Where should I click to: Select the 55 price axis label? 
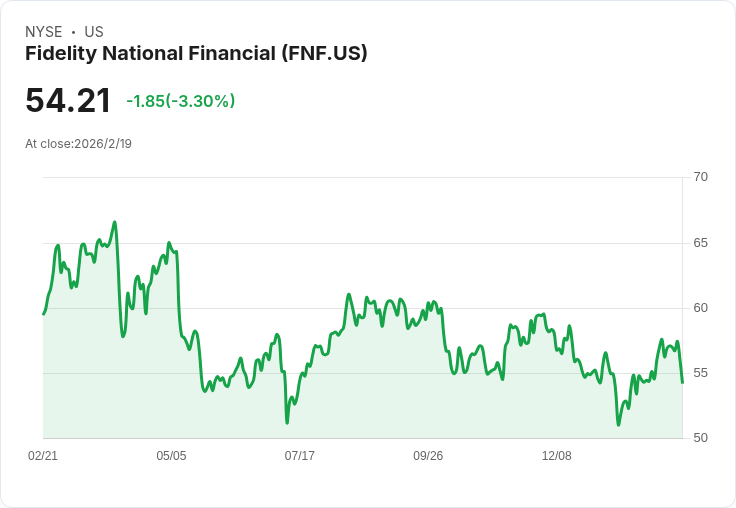700,373
